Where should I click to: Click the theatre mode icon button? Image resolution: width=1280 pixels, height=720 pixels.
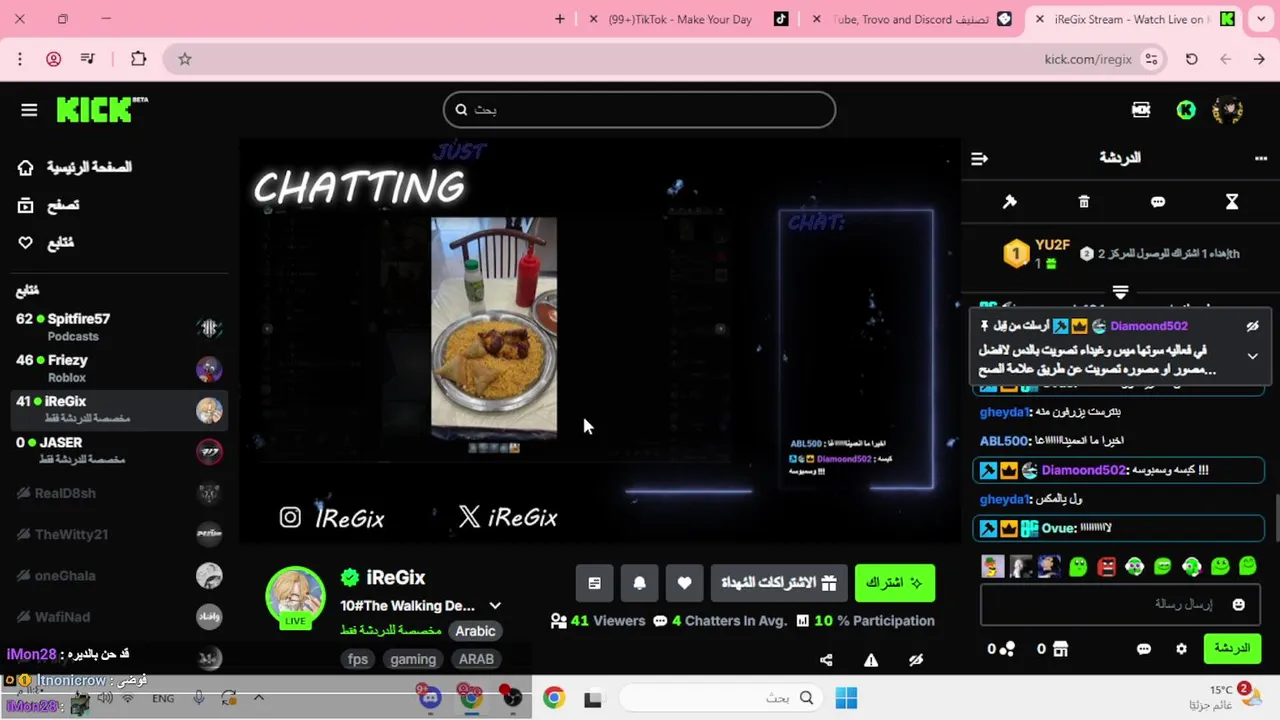pyautogui.click(x=594, y=583)
